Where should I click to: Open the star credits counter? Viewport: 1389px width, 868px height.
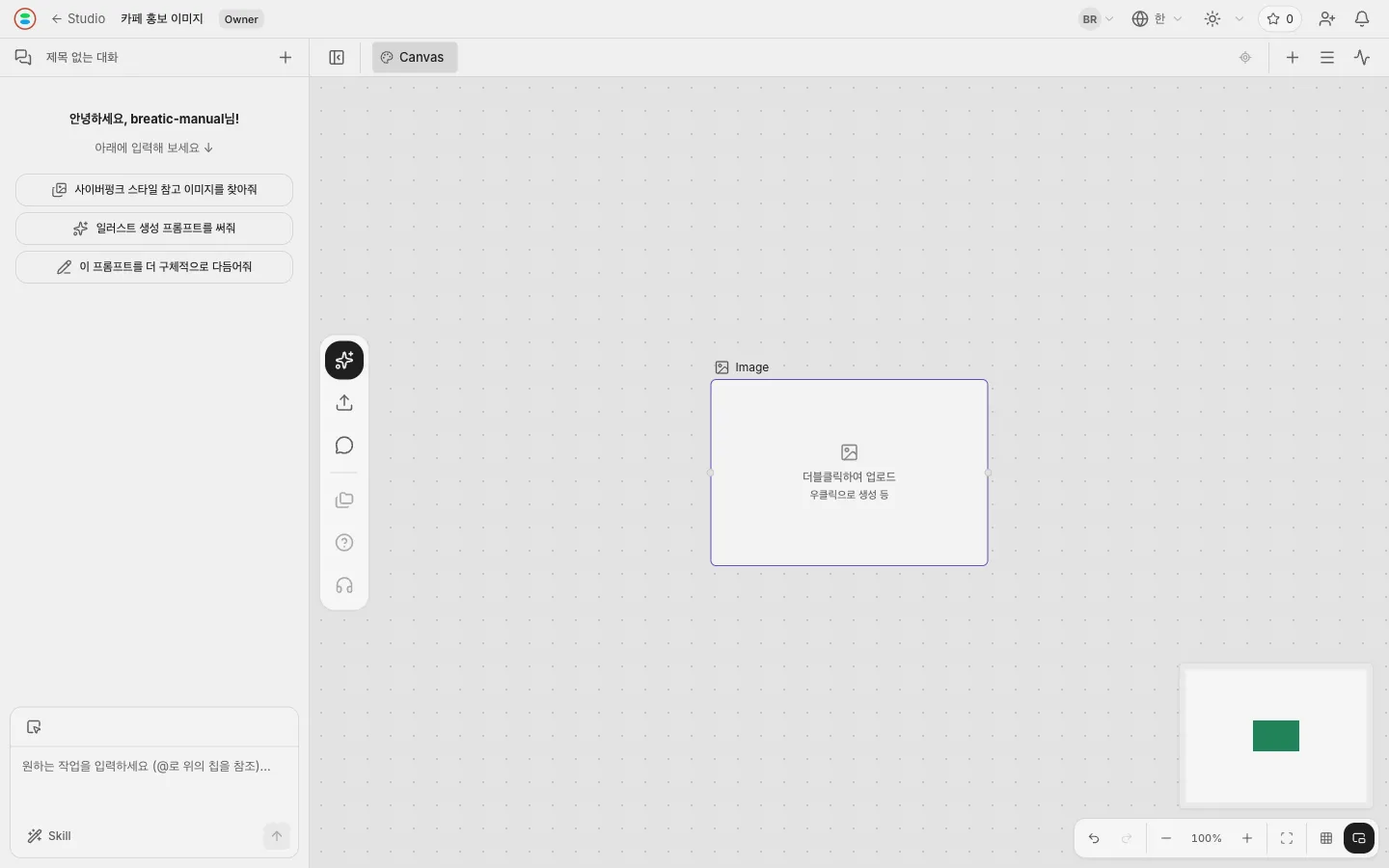pyautogui.click(x=1280, y=19)
